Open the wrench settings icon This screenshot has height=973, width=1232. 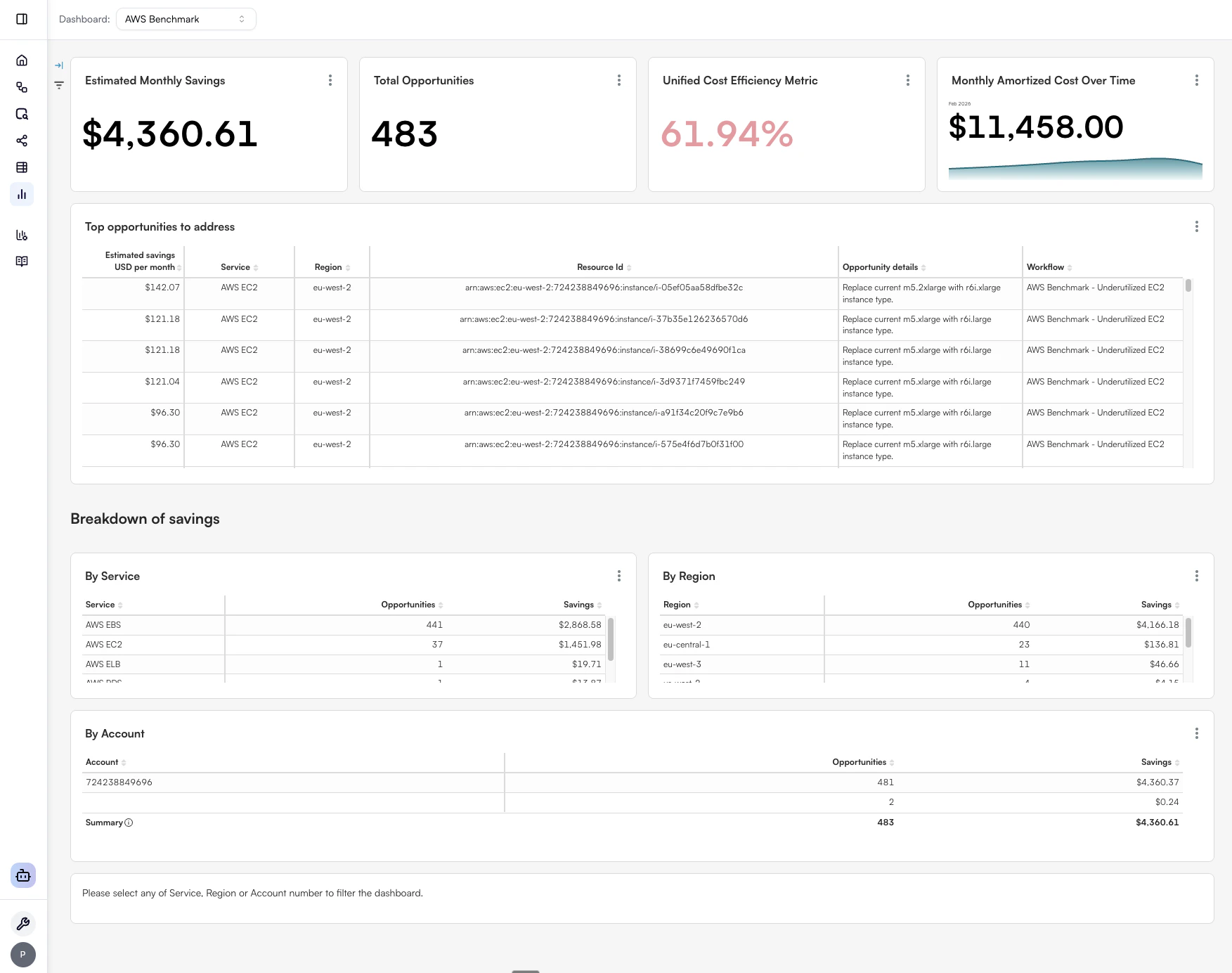(23, 924)
